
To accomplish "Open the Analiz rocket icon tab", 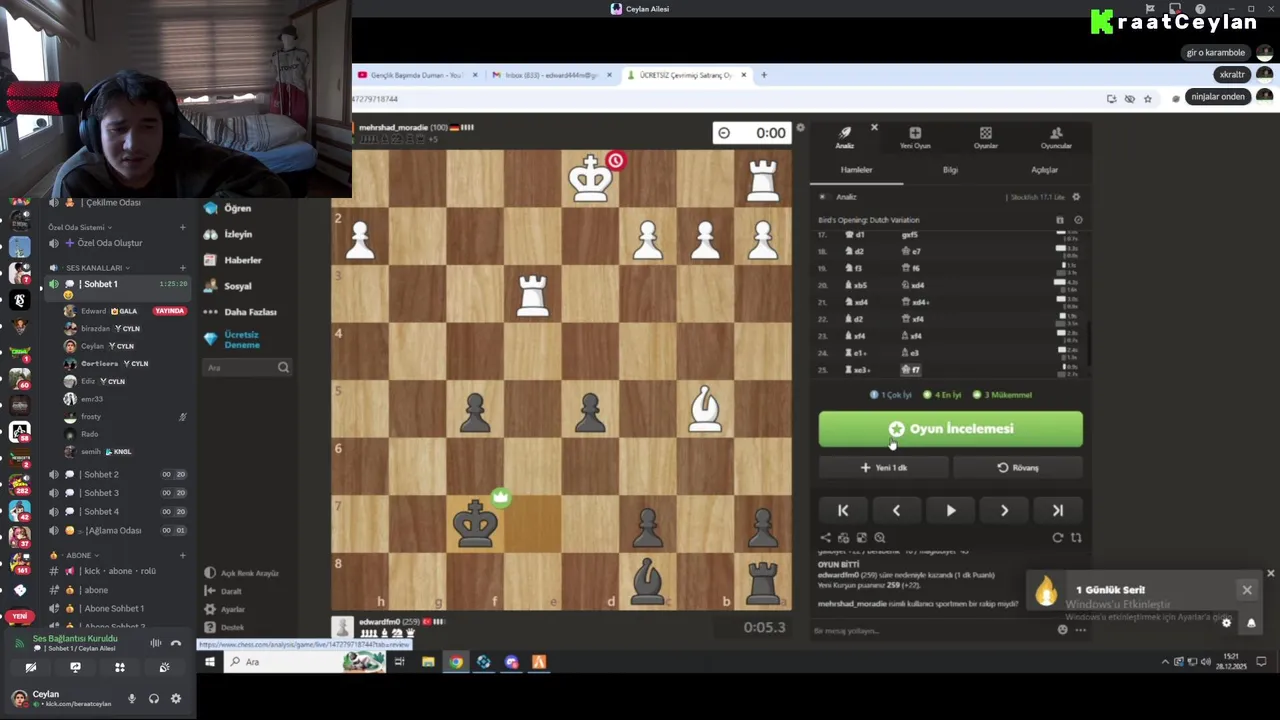I will pos(845,137).
